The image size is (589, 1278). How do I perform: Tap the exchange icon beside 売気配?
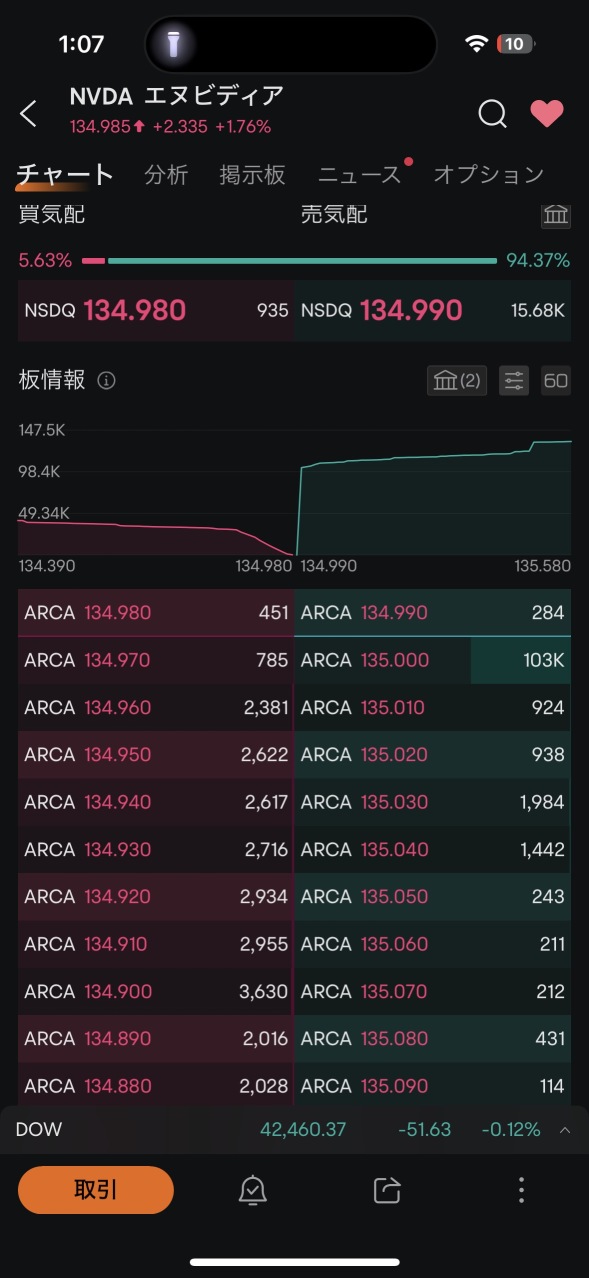(556, 214)
